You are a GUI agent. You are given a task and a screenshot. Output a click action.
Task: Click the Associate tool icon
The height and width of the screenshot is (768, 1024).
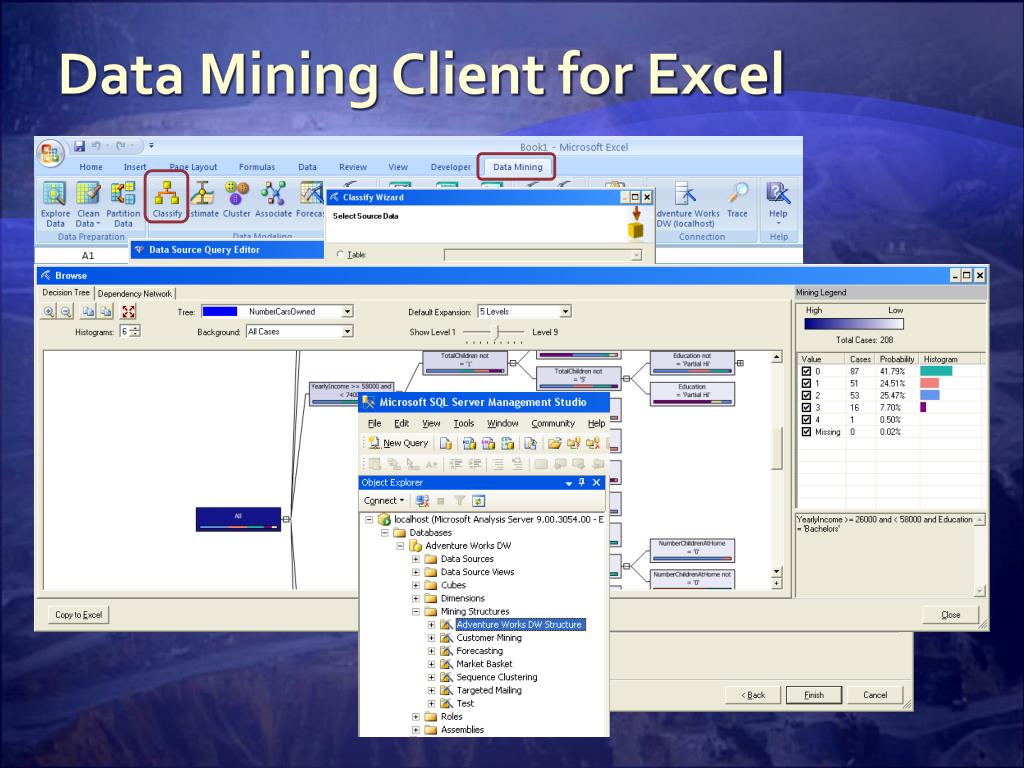[x=273, y=194]
